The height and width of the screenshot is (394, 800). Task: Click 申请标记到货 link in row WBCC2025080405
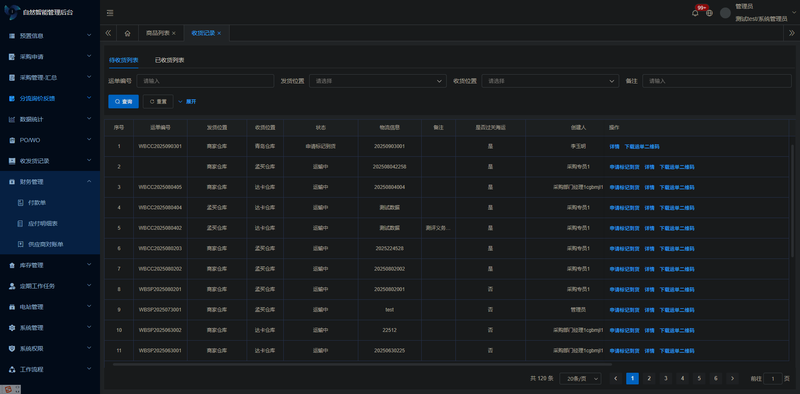pyautogui.click(x=624, y=187)
